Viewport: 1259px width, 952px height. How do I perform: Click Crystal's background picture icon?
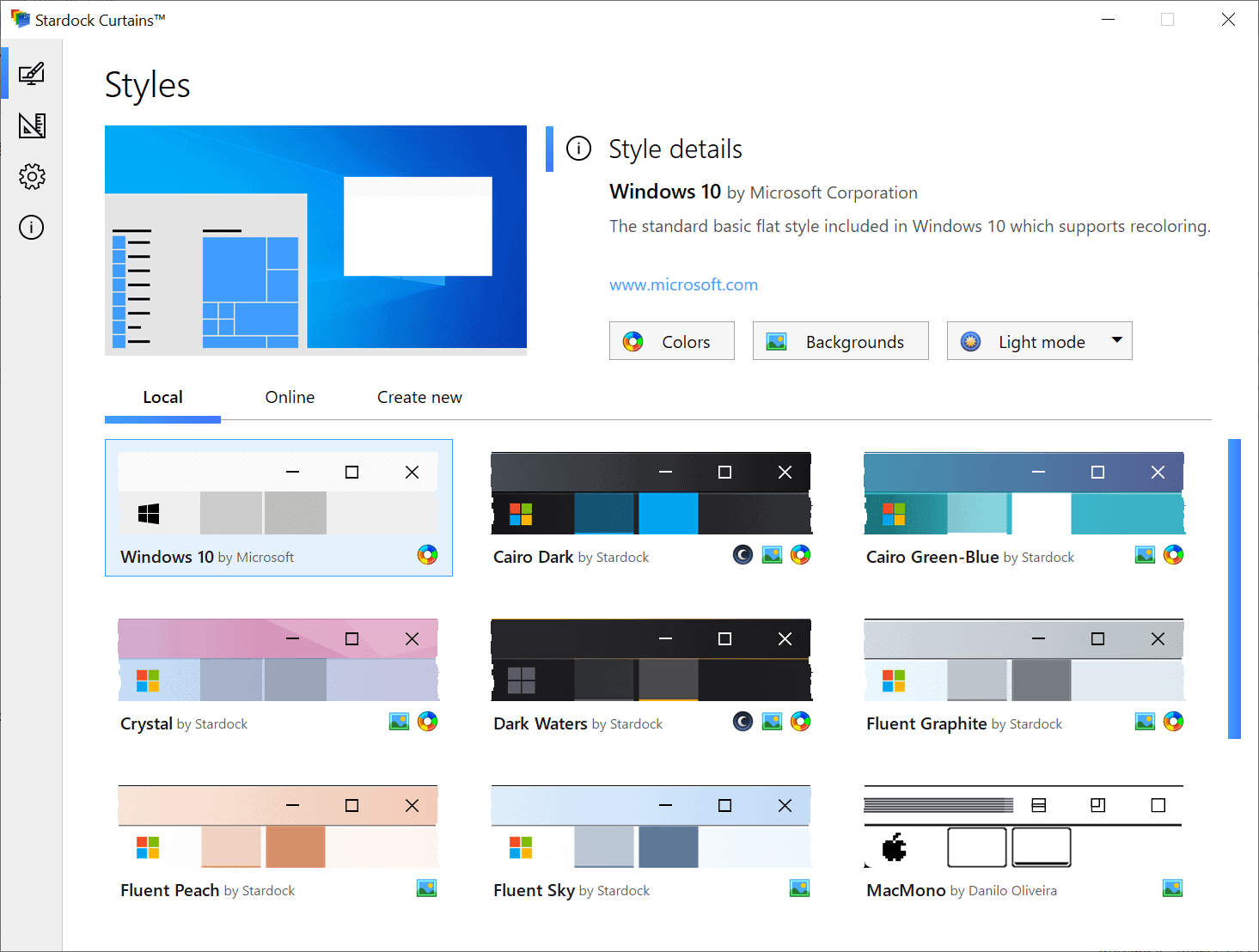pos(400,722)
